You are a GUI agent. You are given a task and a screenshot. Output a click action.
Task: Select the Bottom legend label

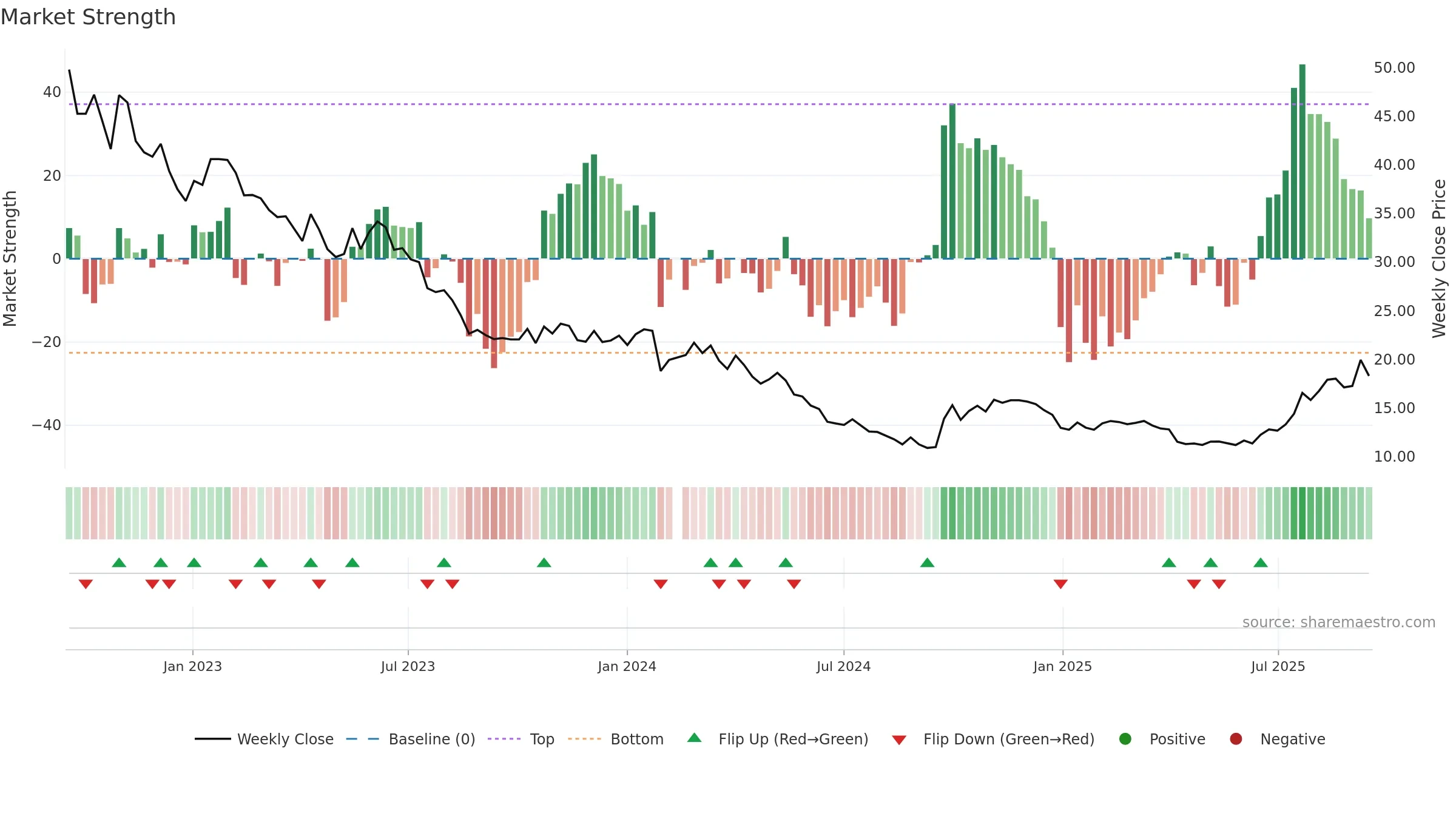637,739
